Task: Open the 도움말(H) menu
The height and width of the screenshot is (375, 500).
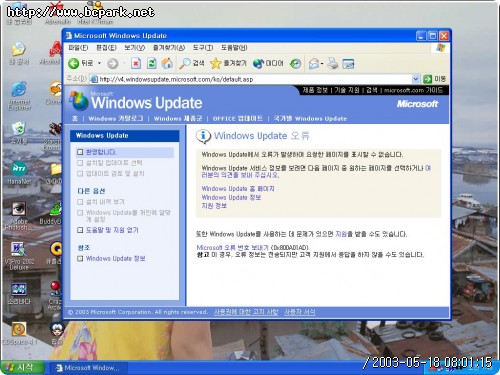Action: point(234,48)
